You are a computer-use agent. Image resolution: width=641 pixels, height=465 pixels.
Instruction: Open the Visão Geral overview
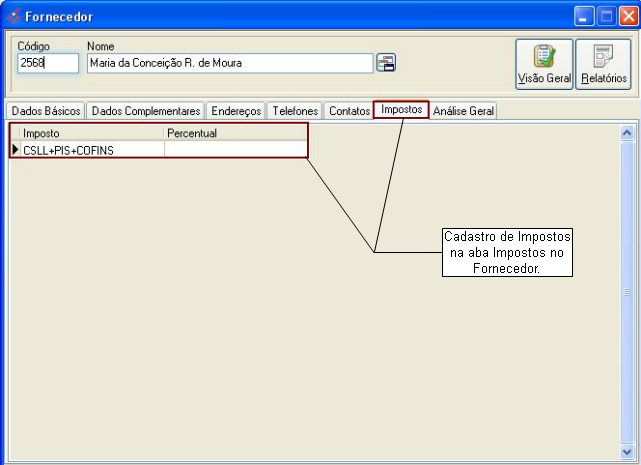544,63
